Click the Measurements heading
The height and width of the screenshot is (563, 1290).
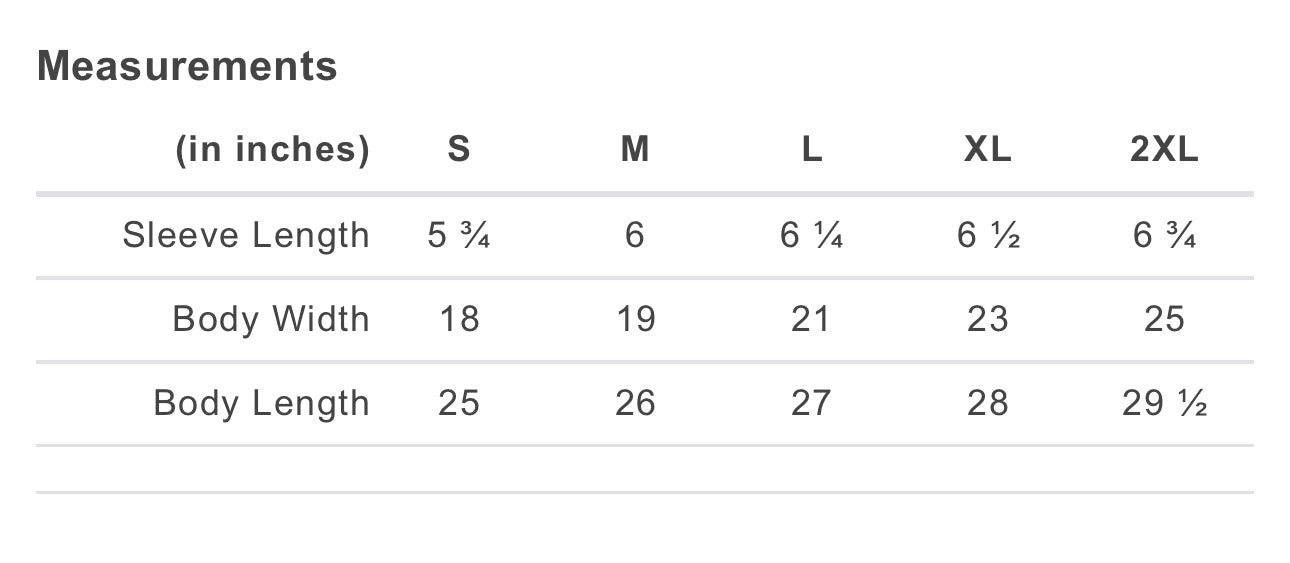pos(187,67)
